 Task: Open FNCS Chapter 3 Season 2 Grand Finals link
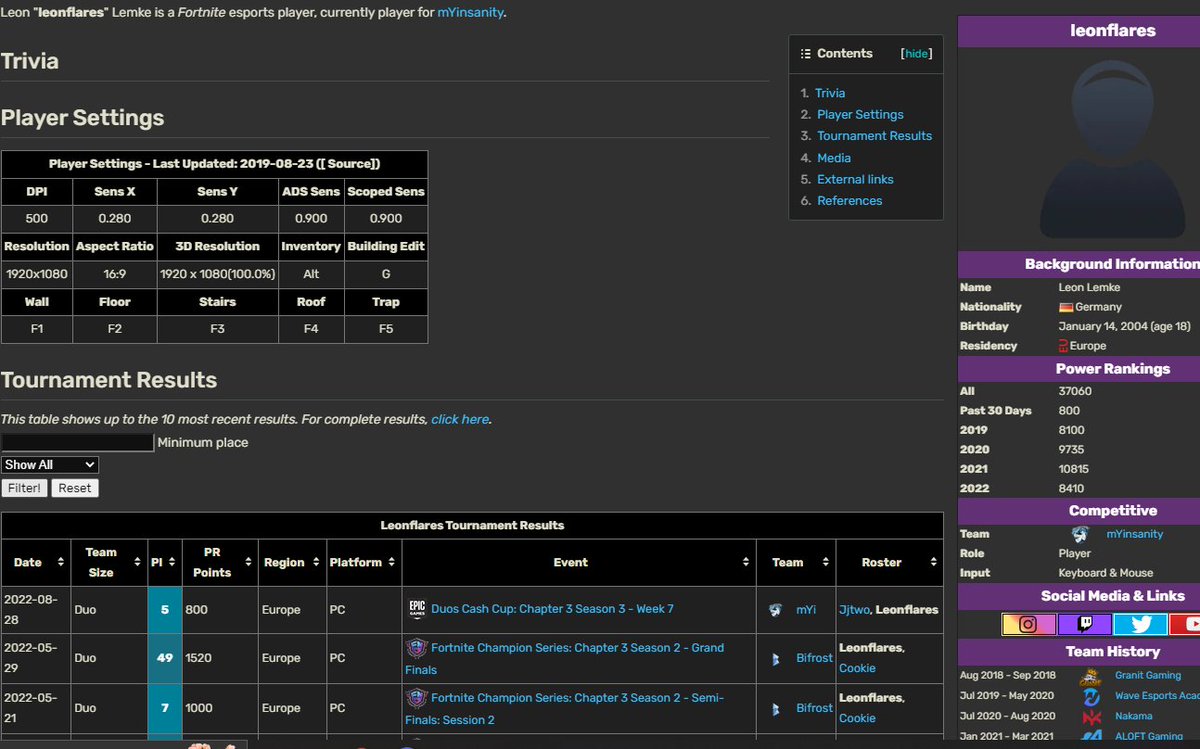click(x=565, y=658)
